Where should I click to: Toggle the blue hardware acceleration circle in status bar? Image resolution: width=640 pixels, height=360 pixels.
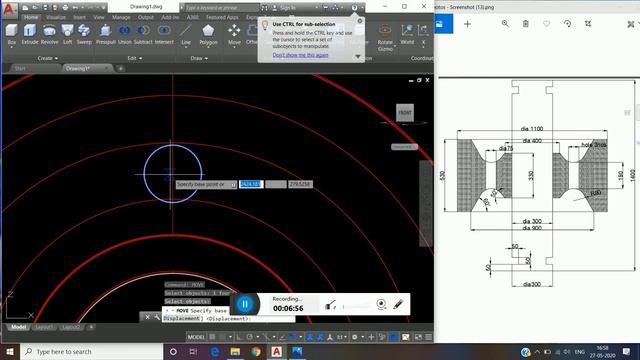393,337
